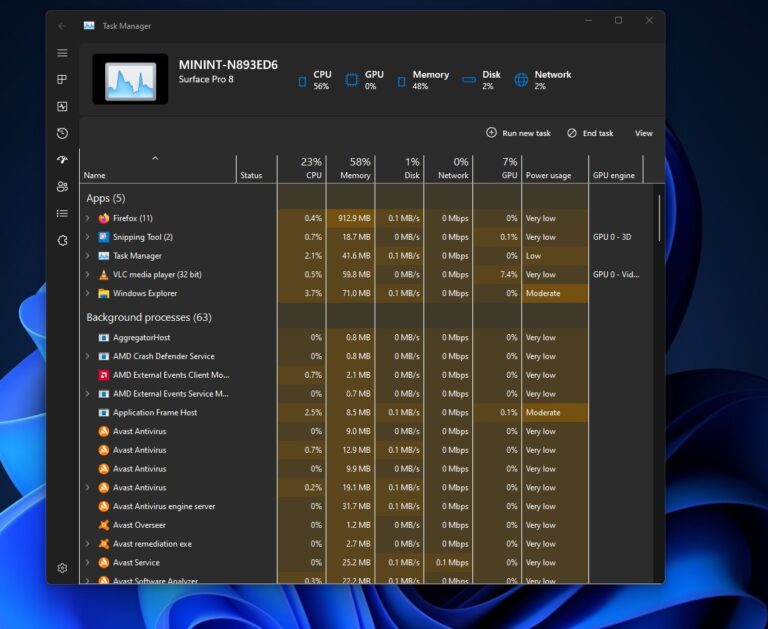The height and width of the screenshot is (629, 768).
Task: Click the Disk 2% header indicator
Action: tap(481, 79)
